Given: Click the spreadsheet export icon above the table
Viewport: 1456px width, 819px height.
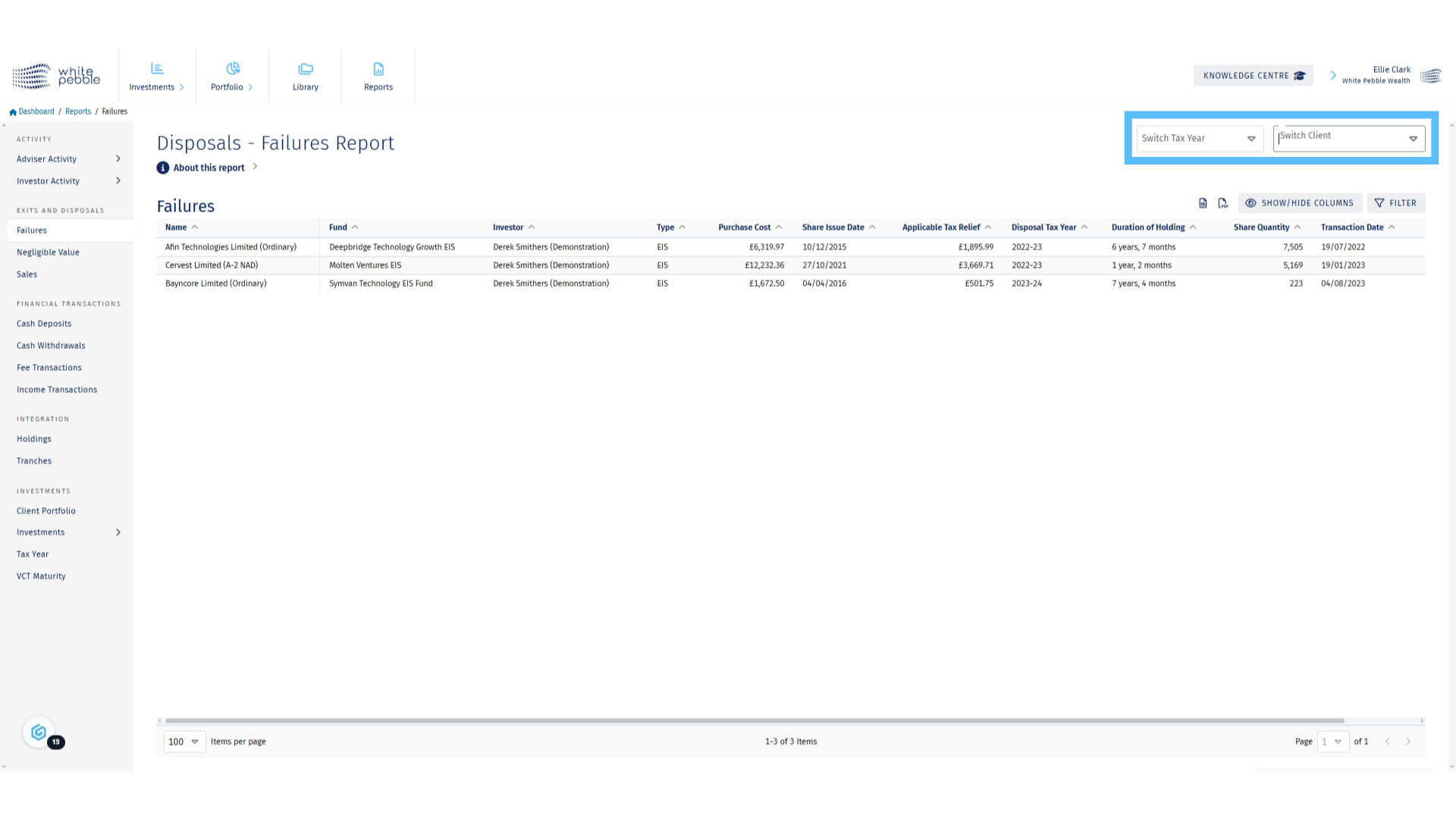Looking at the screenshot, I should coord(1203,203).
